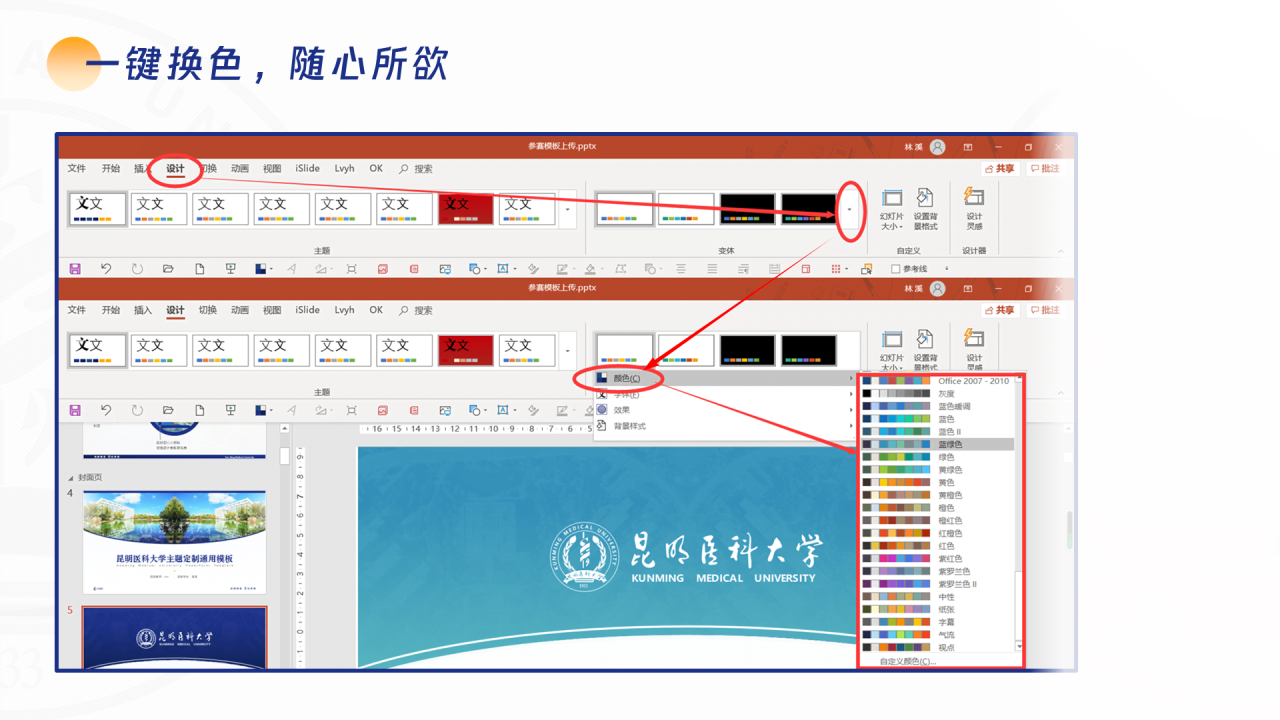The height and width of the screenshot is (720, 1280).
Task: Click the 搜索 magnifier in the upper ribbon
Action: pos(404,169)
